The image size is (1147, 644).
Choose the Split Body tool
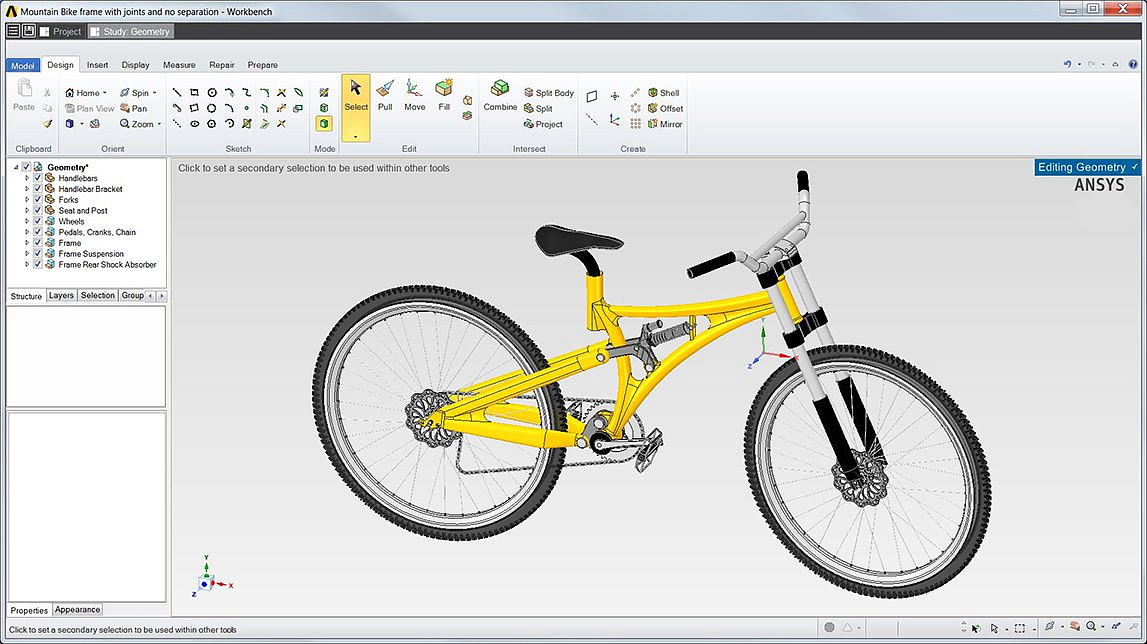548,93
